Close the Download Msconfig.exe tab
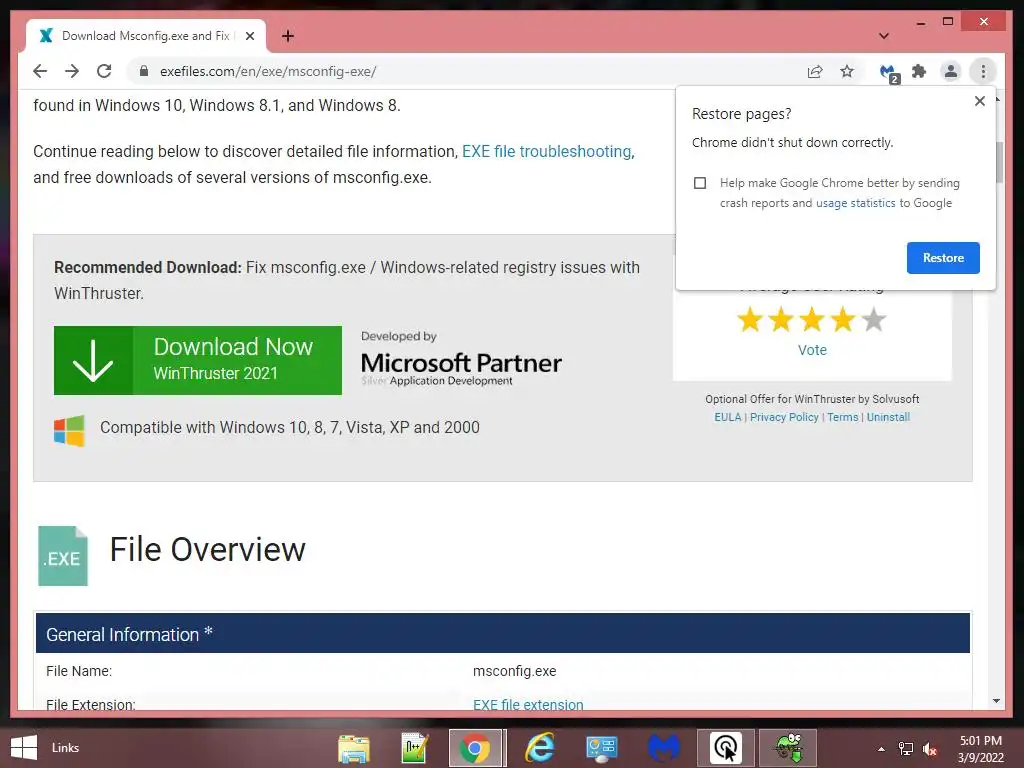This screenshot has height=768, width=1024. click(249, 36)
